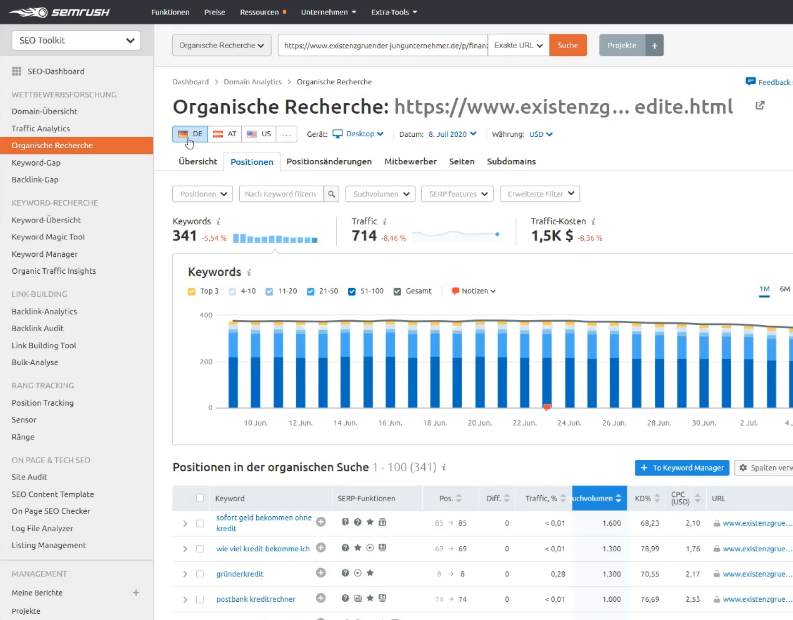Screen dimensions: 793x620
Task: Click Domain Analytics breadcrumb link
Action: tap(252, 81)
